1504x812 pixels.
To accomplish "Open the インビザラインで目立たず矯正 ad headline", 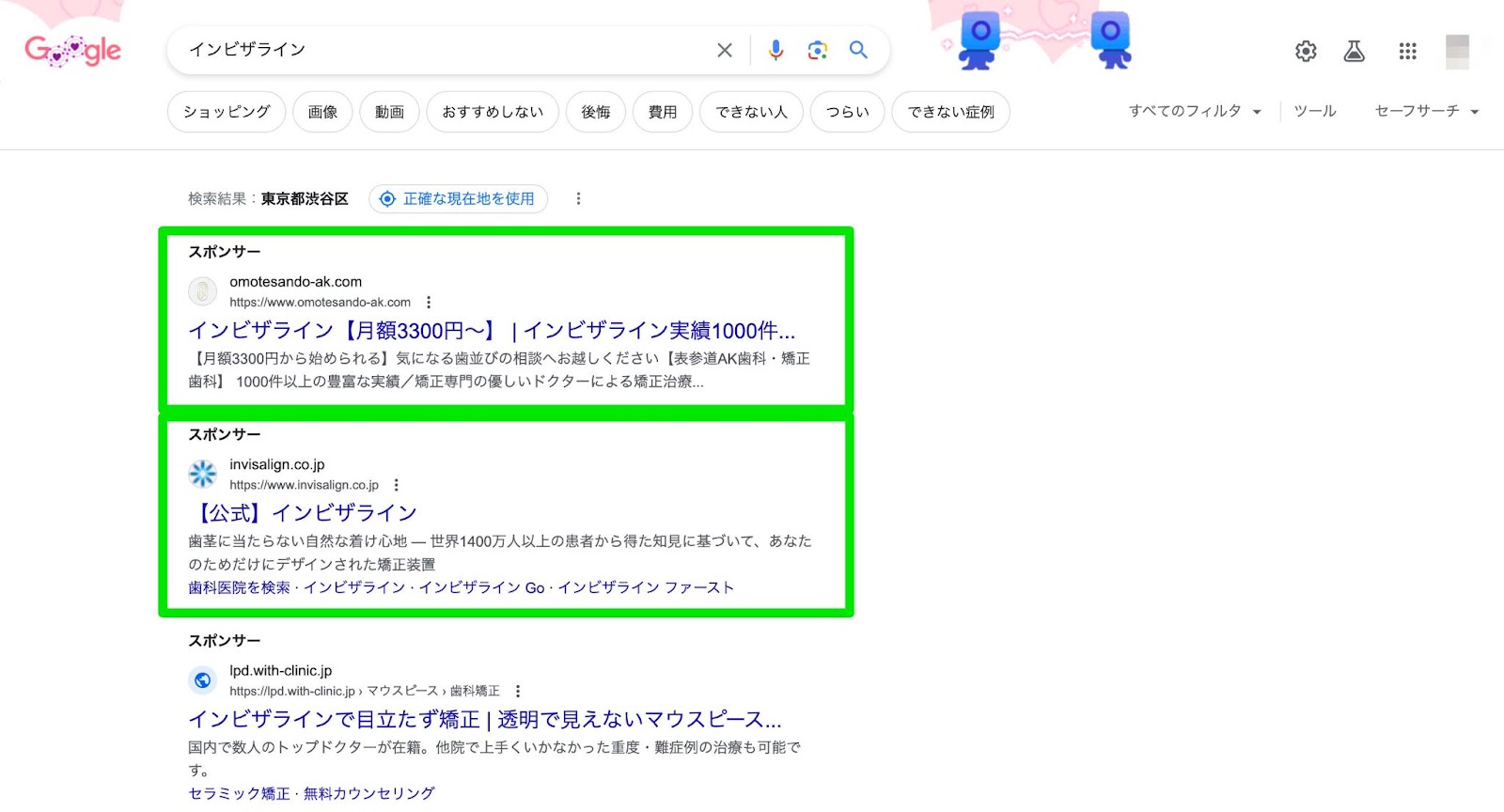I will [x=485, y=719].
